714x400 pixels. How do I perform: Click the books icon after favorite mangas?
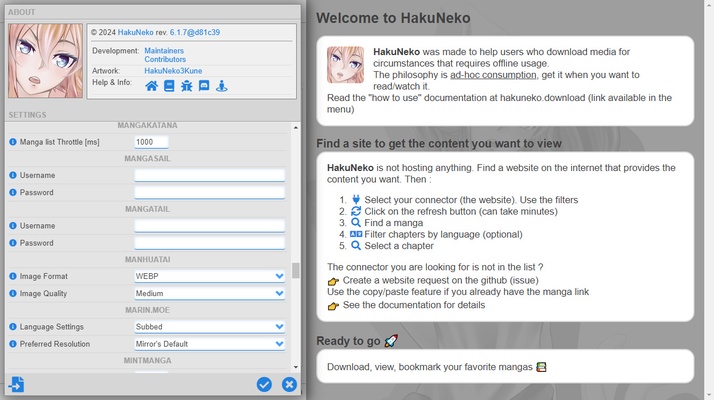click(541, 367)
